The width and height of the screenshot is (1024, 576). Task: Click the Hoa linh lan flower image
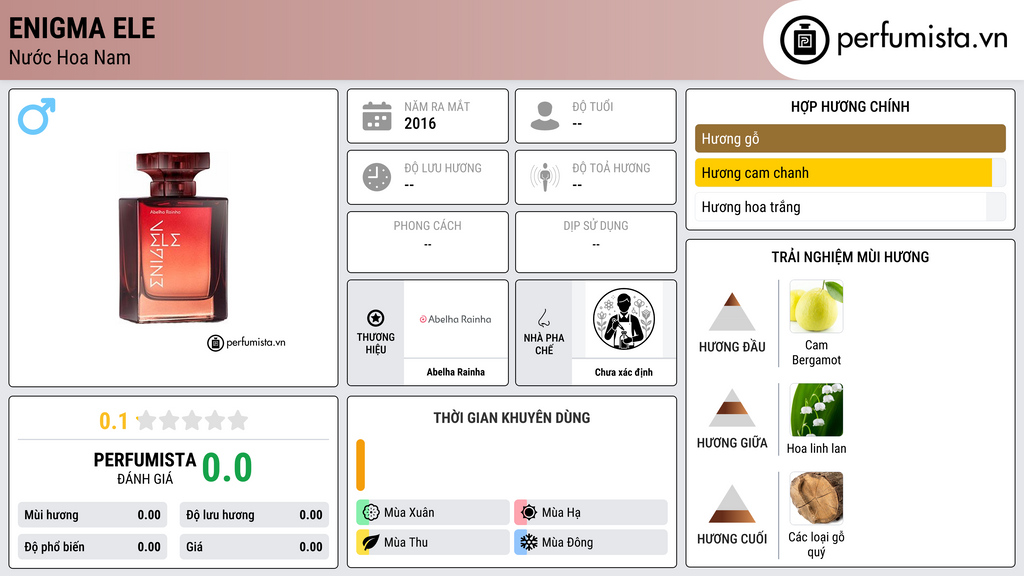[816, 409]
